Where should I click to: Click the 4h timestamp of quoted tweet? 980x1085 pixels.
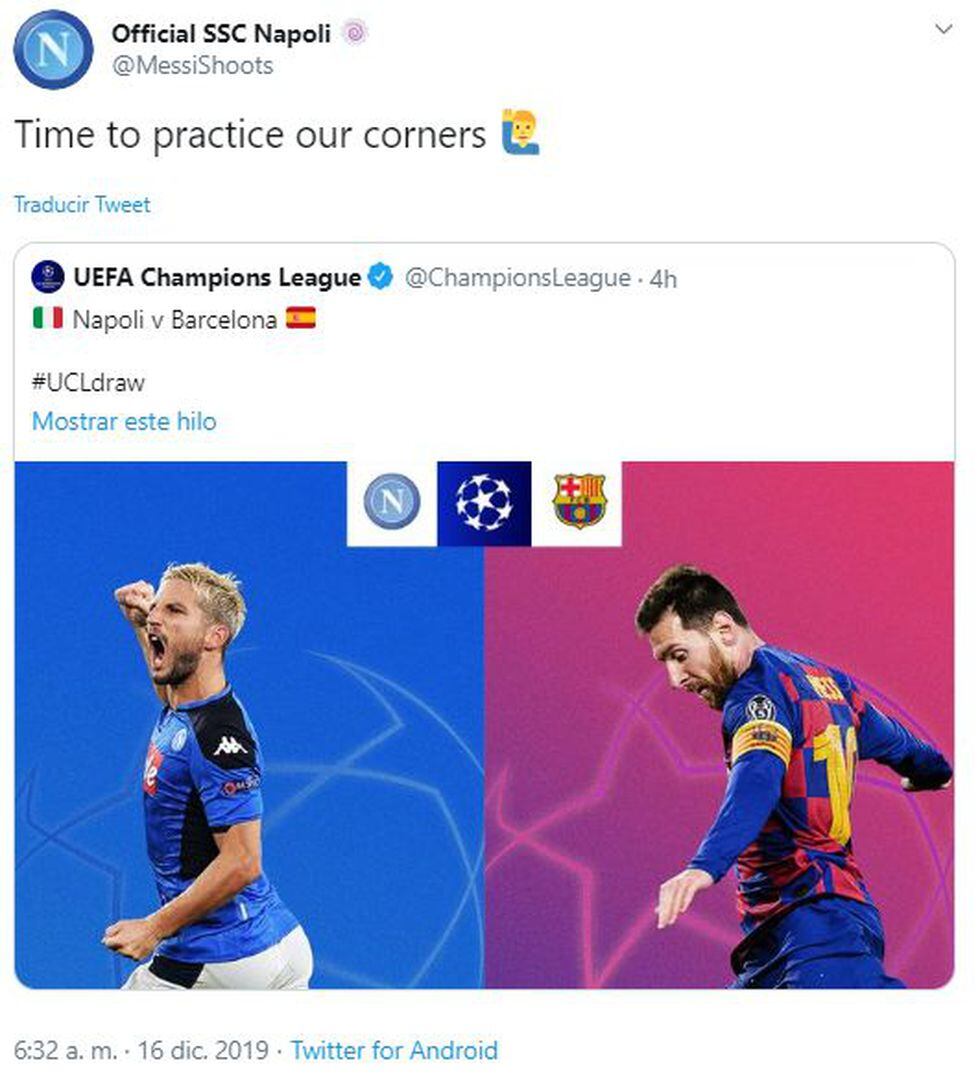click(663, 279)
